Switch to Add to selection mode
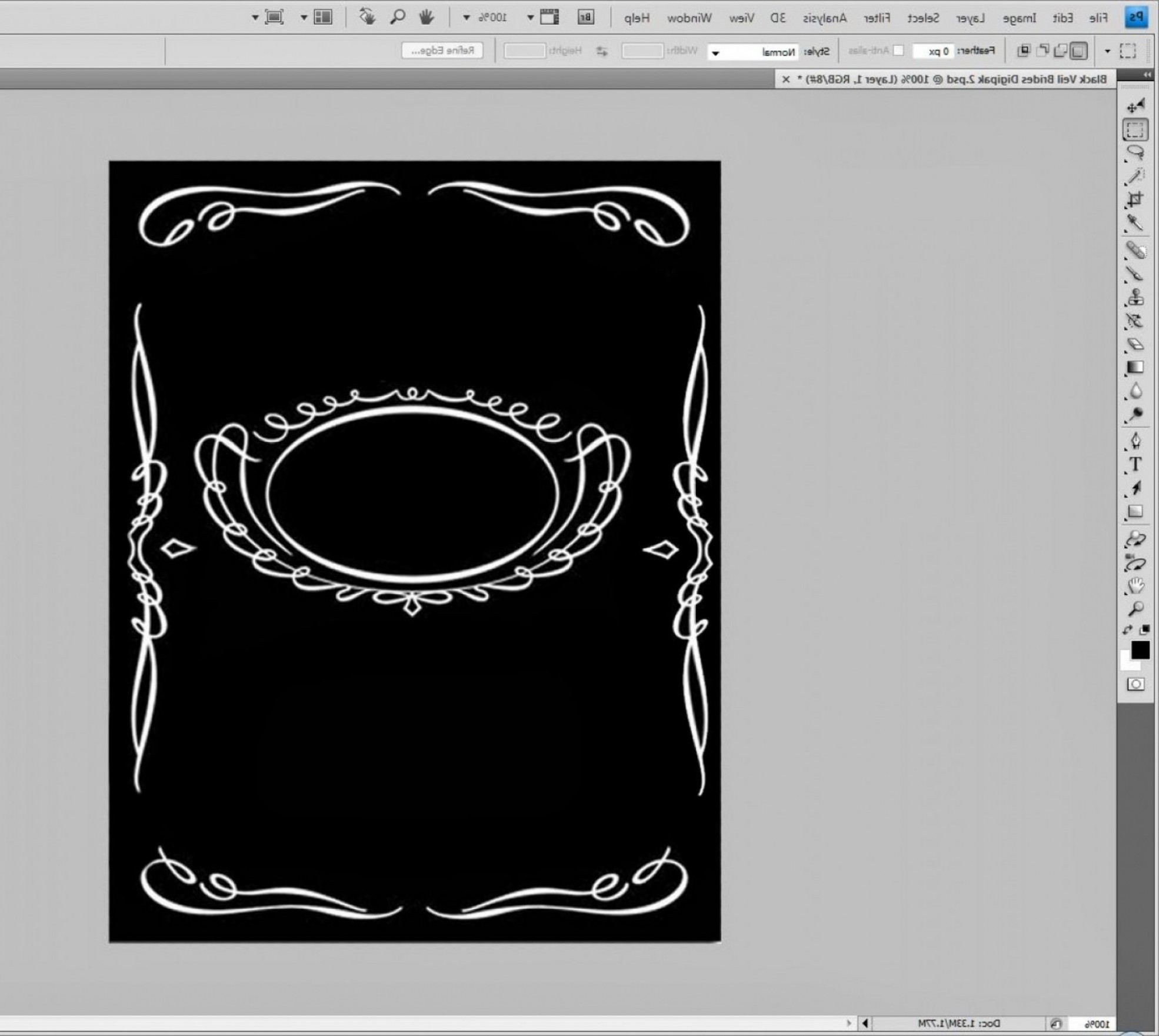1159x1036 pixels. click(1061, 51)
